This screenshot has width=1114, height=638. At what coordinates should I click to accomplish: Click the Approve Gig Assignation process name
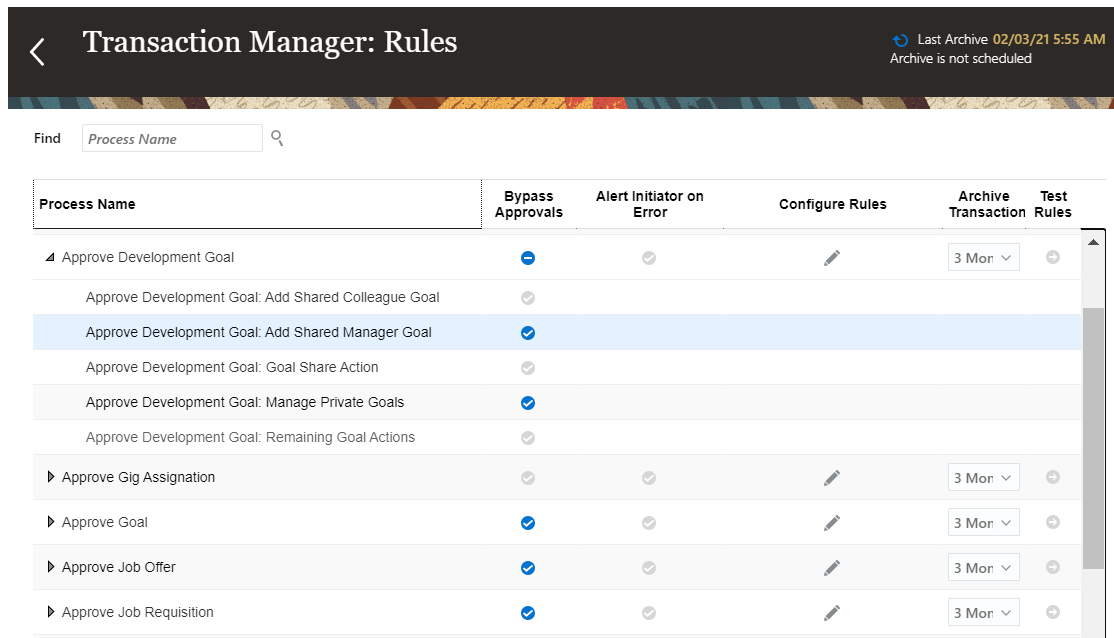(x=139, y=477)
